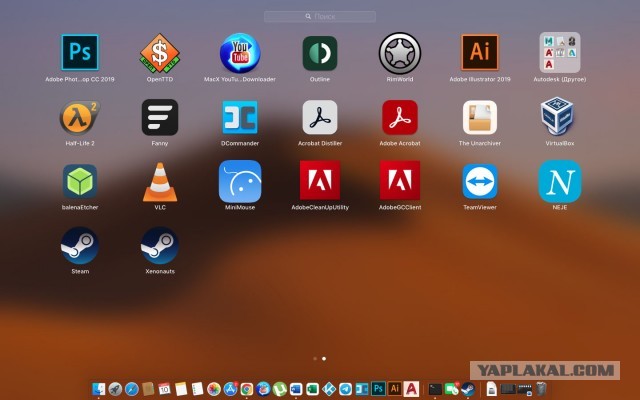The height and width of the screenshot is (400, 640).
Task: Launch Kodi from the Dock
Action: pos(329,389)
